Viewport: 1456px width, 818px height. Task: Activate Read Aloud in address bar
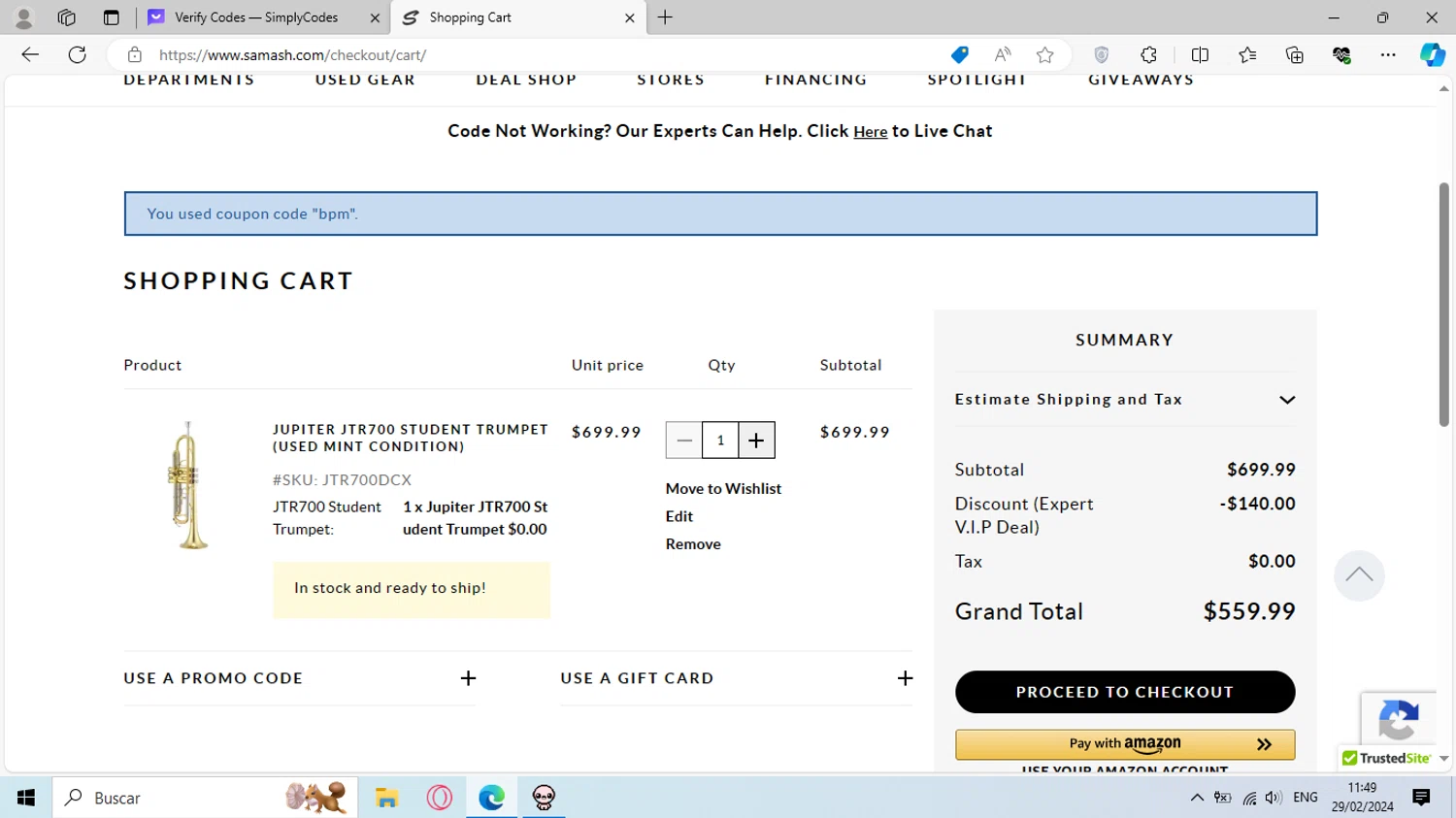point(1003,55)
